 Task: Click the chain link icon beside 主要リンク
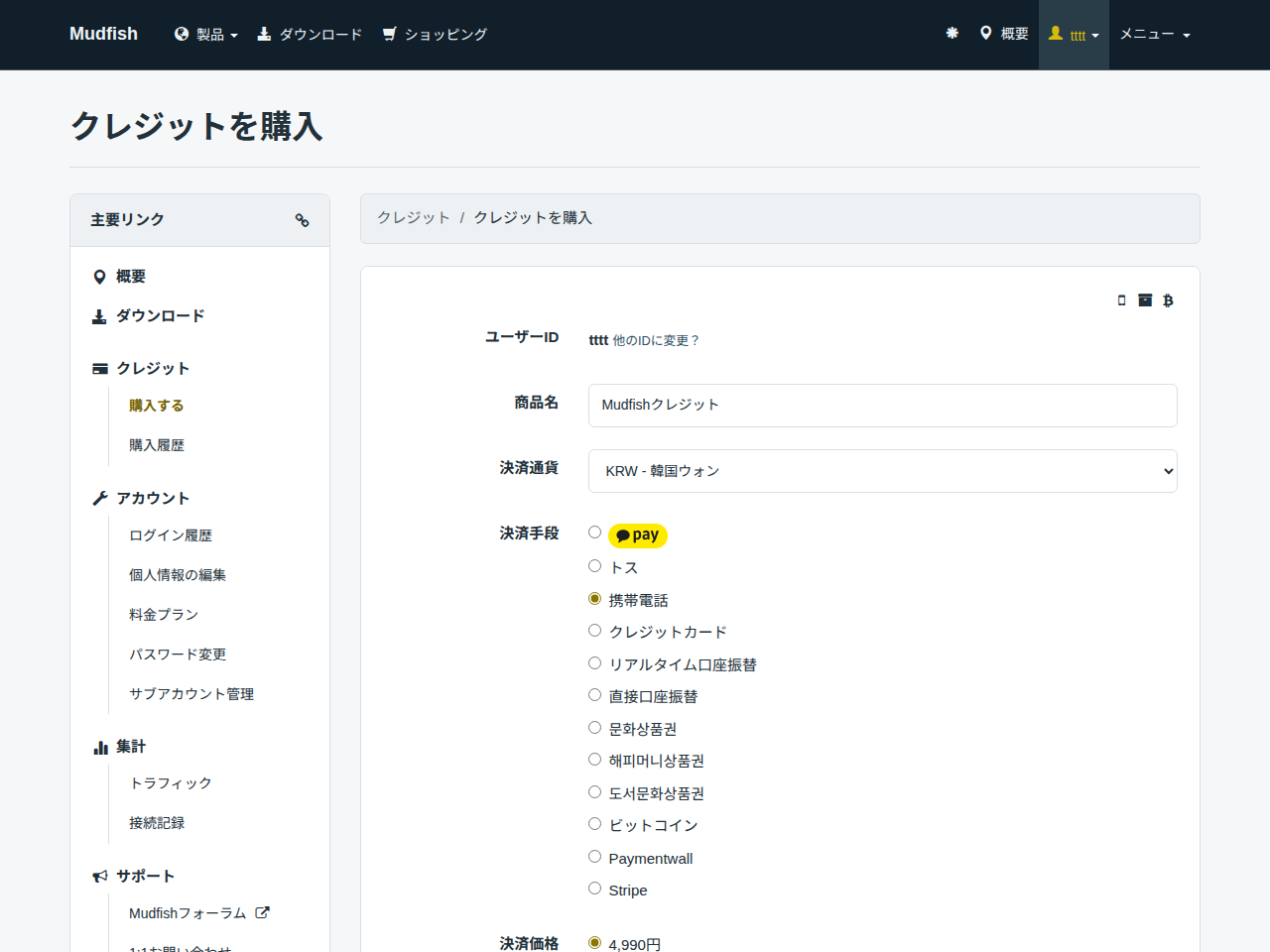point(303,220)
